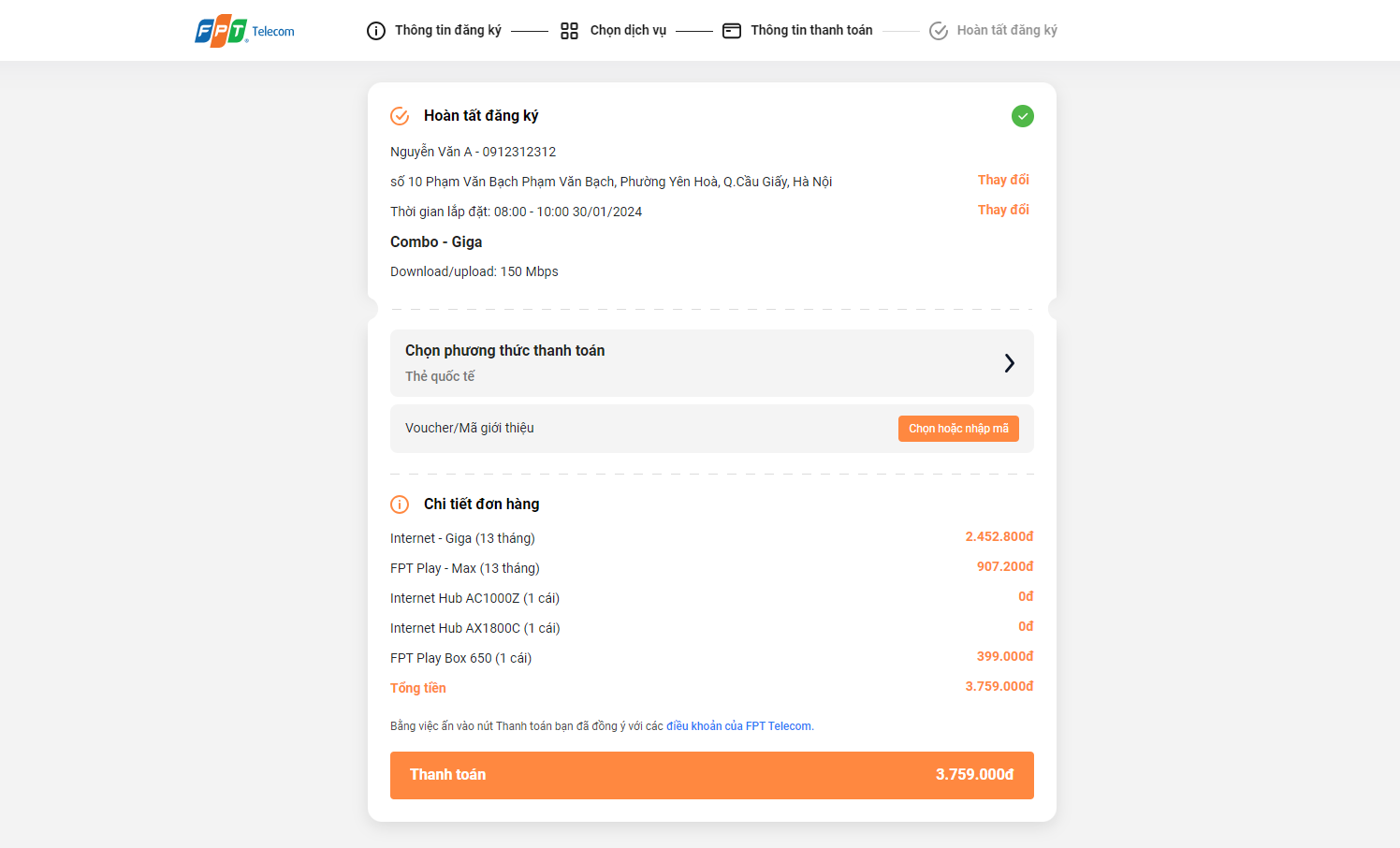This screenshot has width=1400, height=848.
Task: Click Thanh toán 3.759.000đ button
Action: pyautogui.click(x=712, y=775)
